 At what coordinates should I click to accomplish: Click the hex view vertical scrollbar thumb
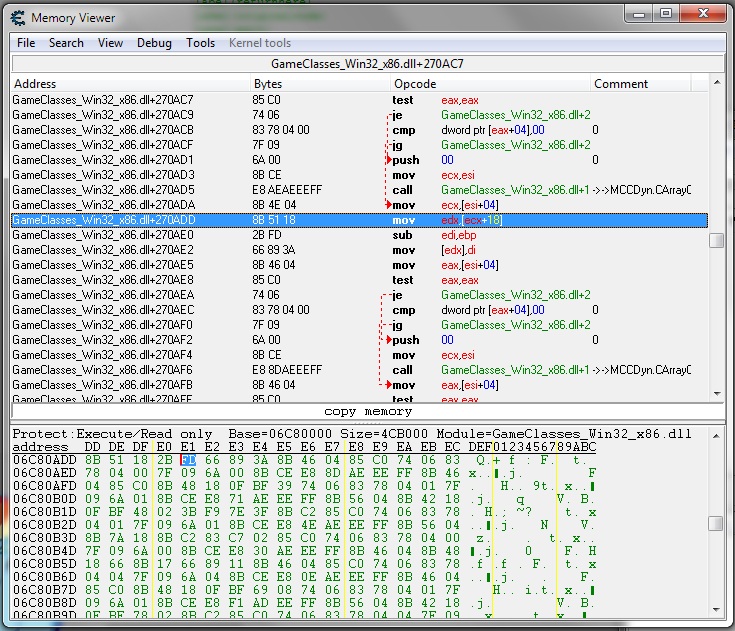[x=715, y=523]
